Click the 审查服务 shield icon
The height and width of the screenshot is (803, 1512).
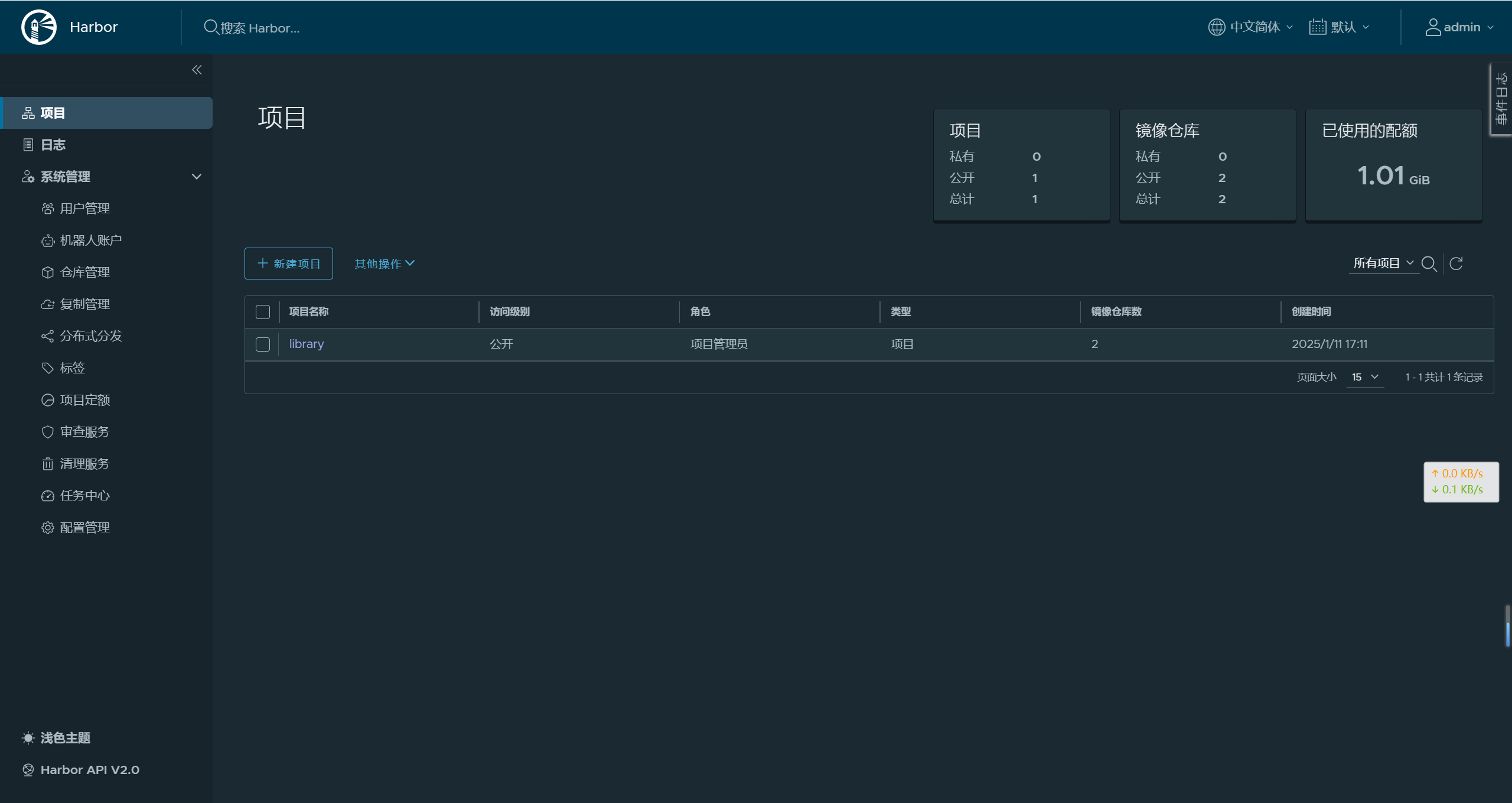(48, 432)
